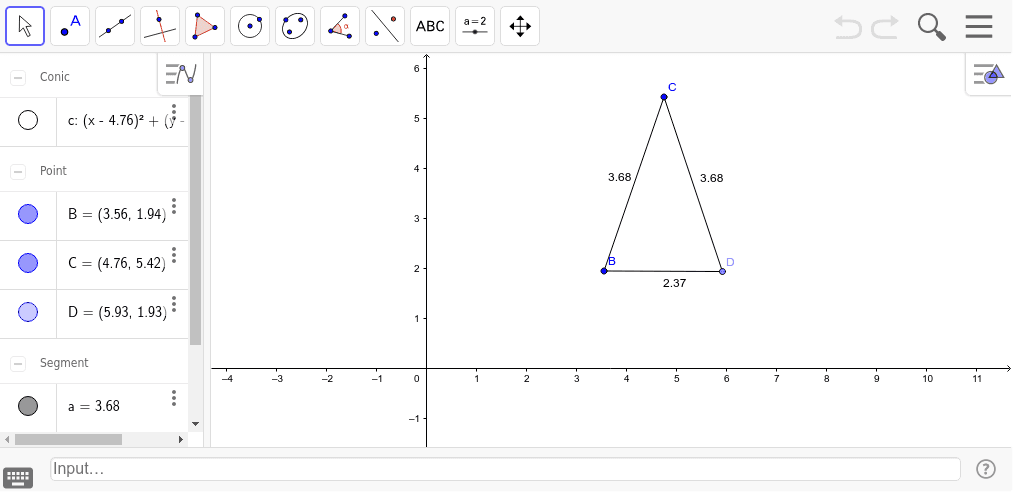Open options menu for point B
The width and height of the screenshot is (1013, 492).
pos(174,206)
